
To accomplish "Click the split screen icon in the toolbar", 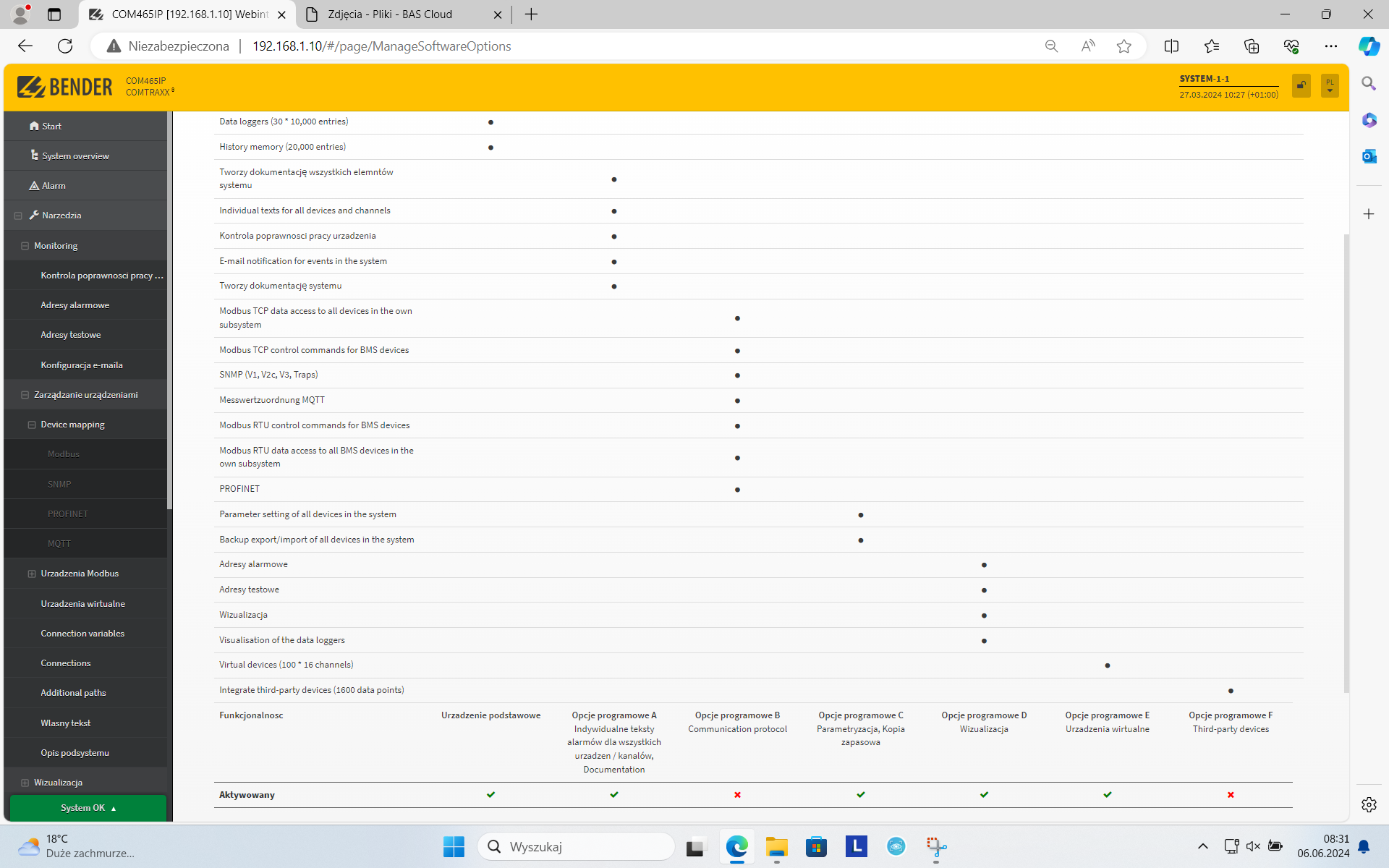I will [1171, 46].
